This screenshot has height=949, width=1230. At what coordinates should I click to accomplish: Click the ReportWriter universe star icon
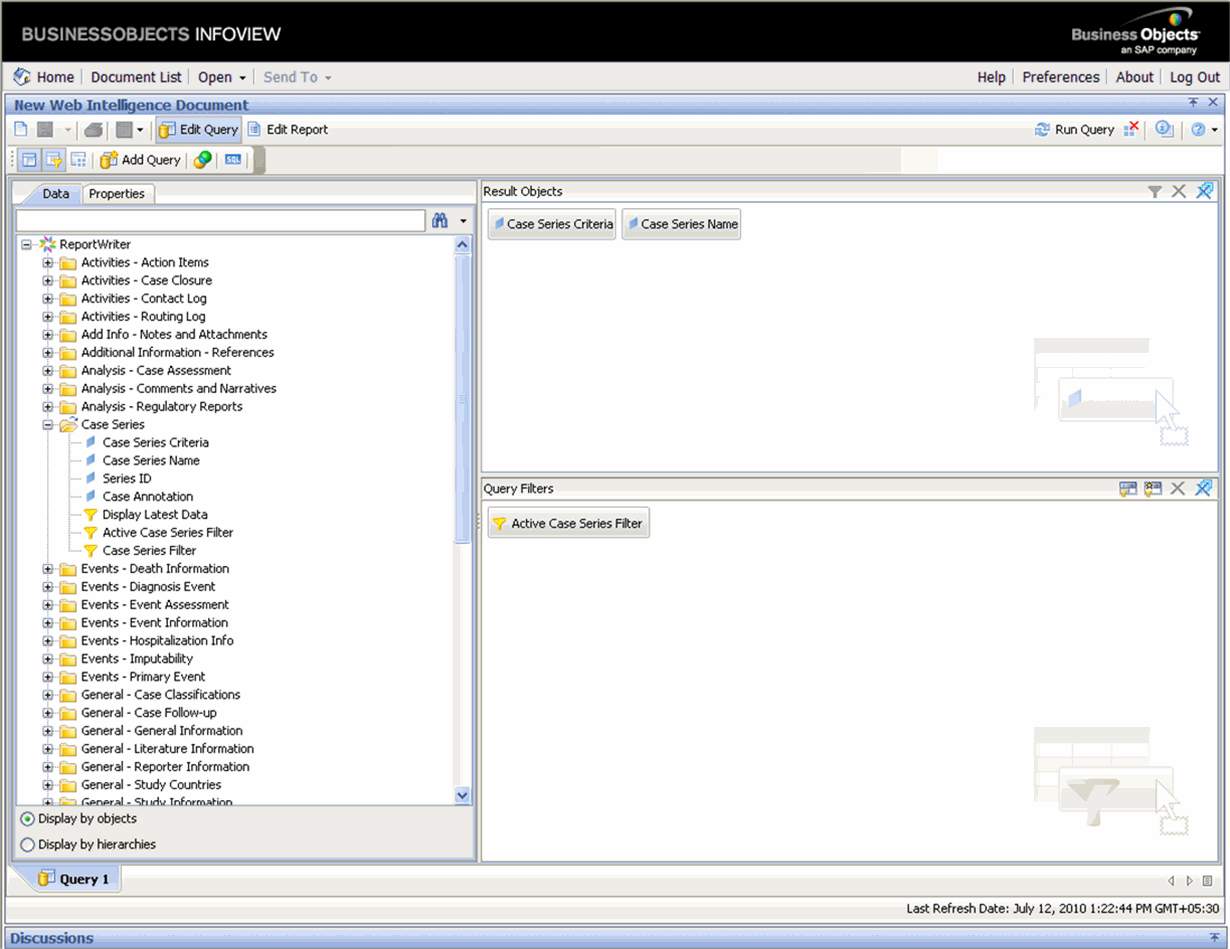coord(47,244)
